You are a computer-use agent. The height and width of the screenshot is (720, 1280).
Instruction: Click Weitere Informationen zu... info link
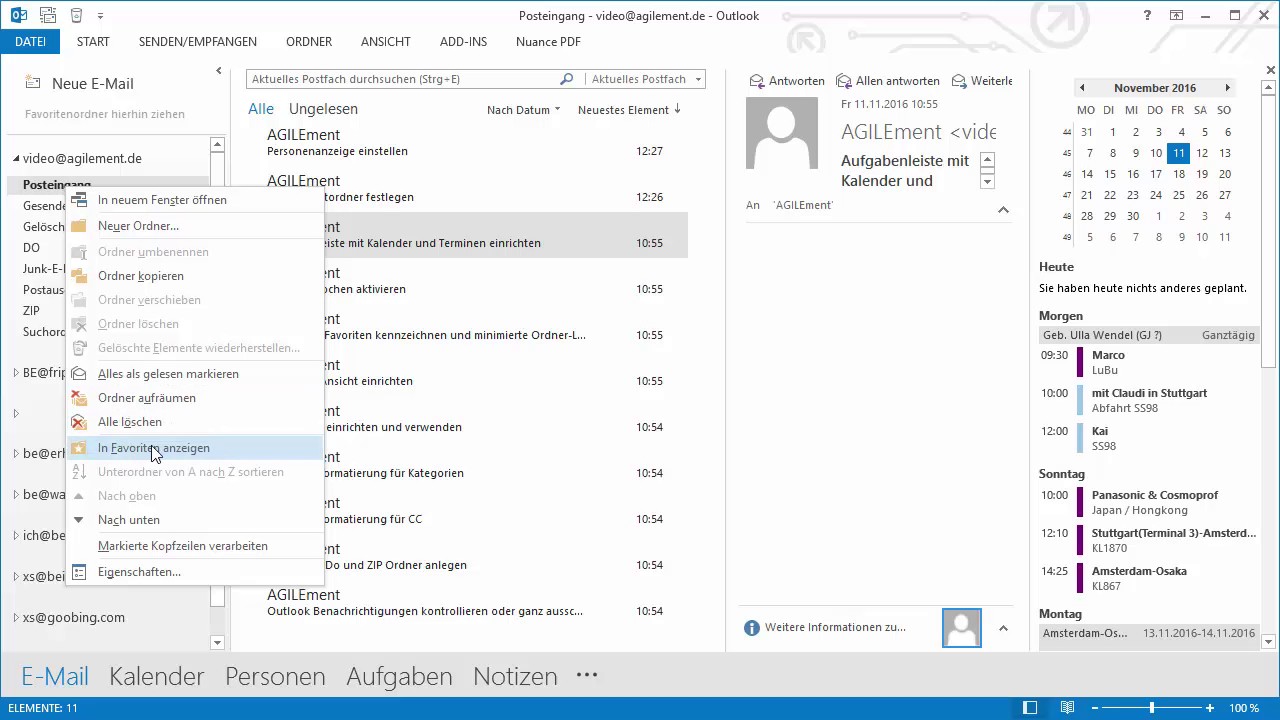click(x=826, y=627)
